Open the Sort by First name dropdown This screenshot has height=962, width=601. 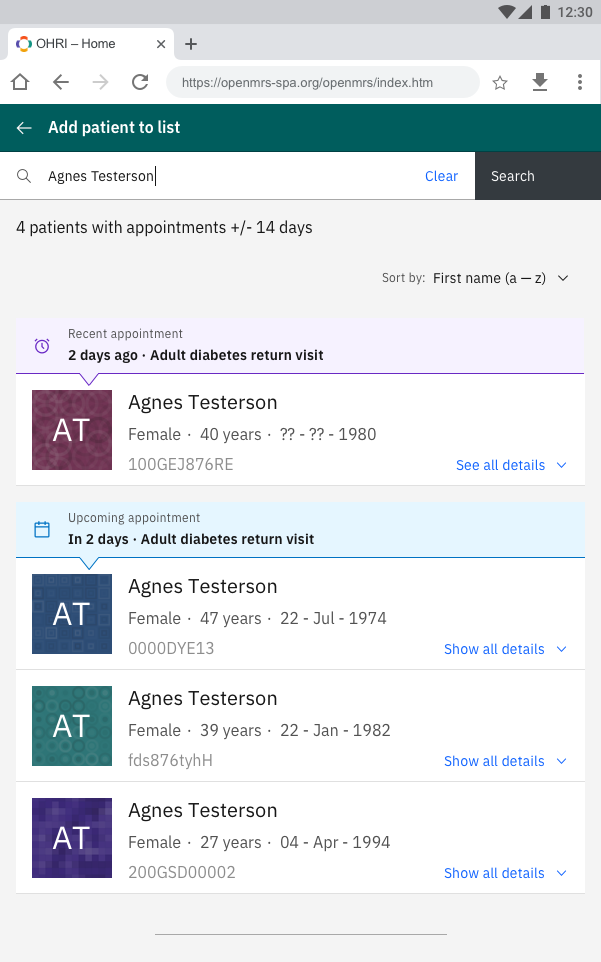pyautogui.click(x=500, y=278)
